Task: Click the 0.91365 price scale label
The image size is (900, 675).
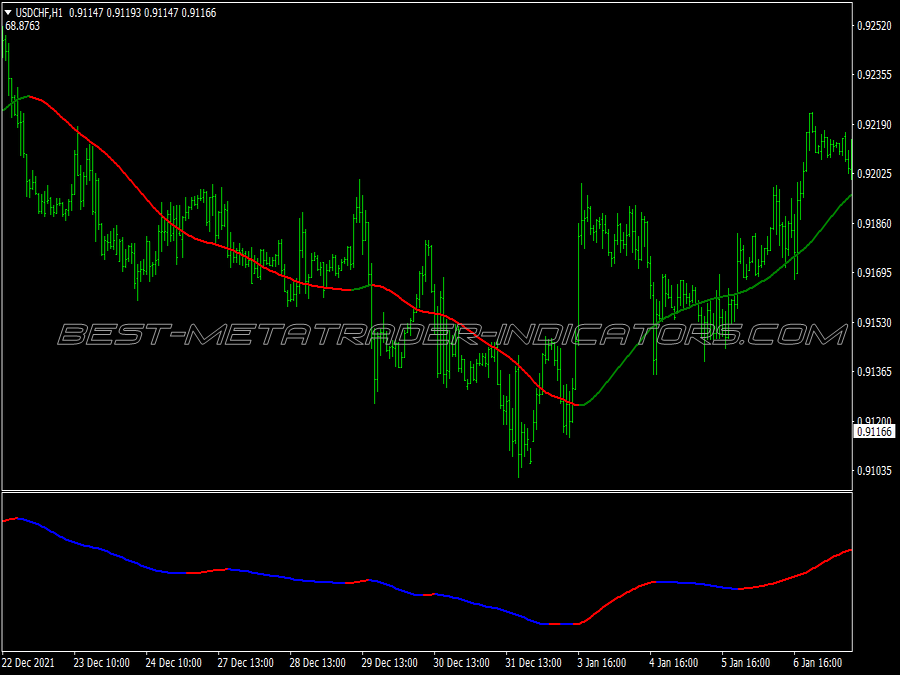Action: tap(875, 372)
